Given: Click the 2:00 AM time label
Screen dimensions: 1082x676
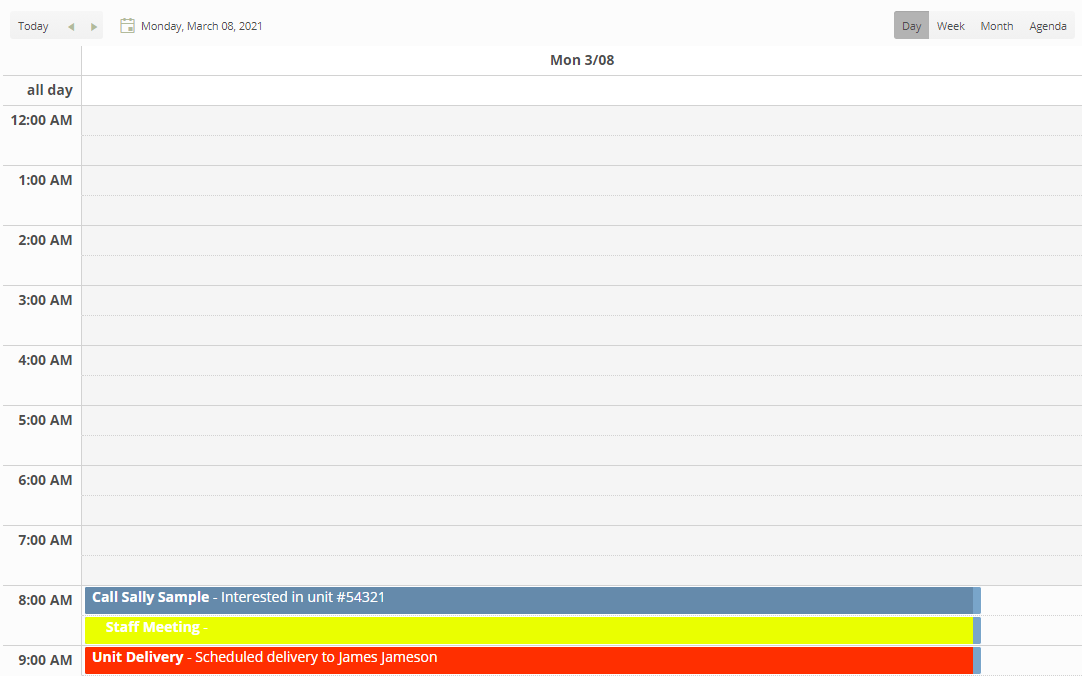Looking at the screenshot, I should pos(45,240).
